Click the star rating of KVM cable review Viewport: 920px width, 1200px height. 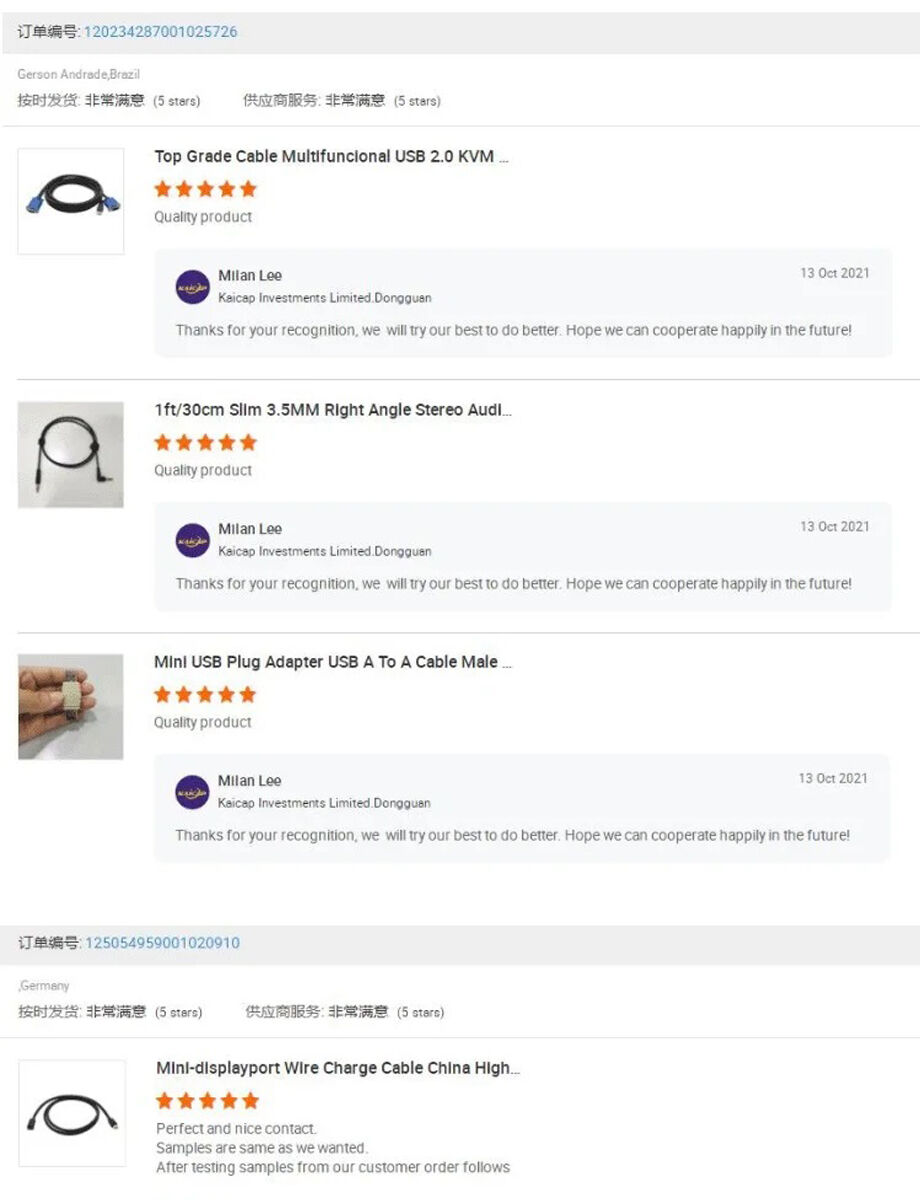pos(205,189)
